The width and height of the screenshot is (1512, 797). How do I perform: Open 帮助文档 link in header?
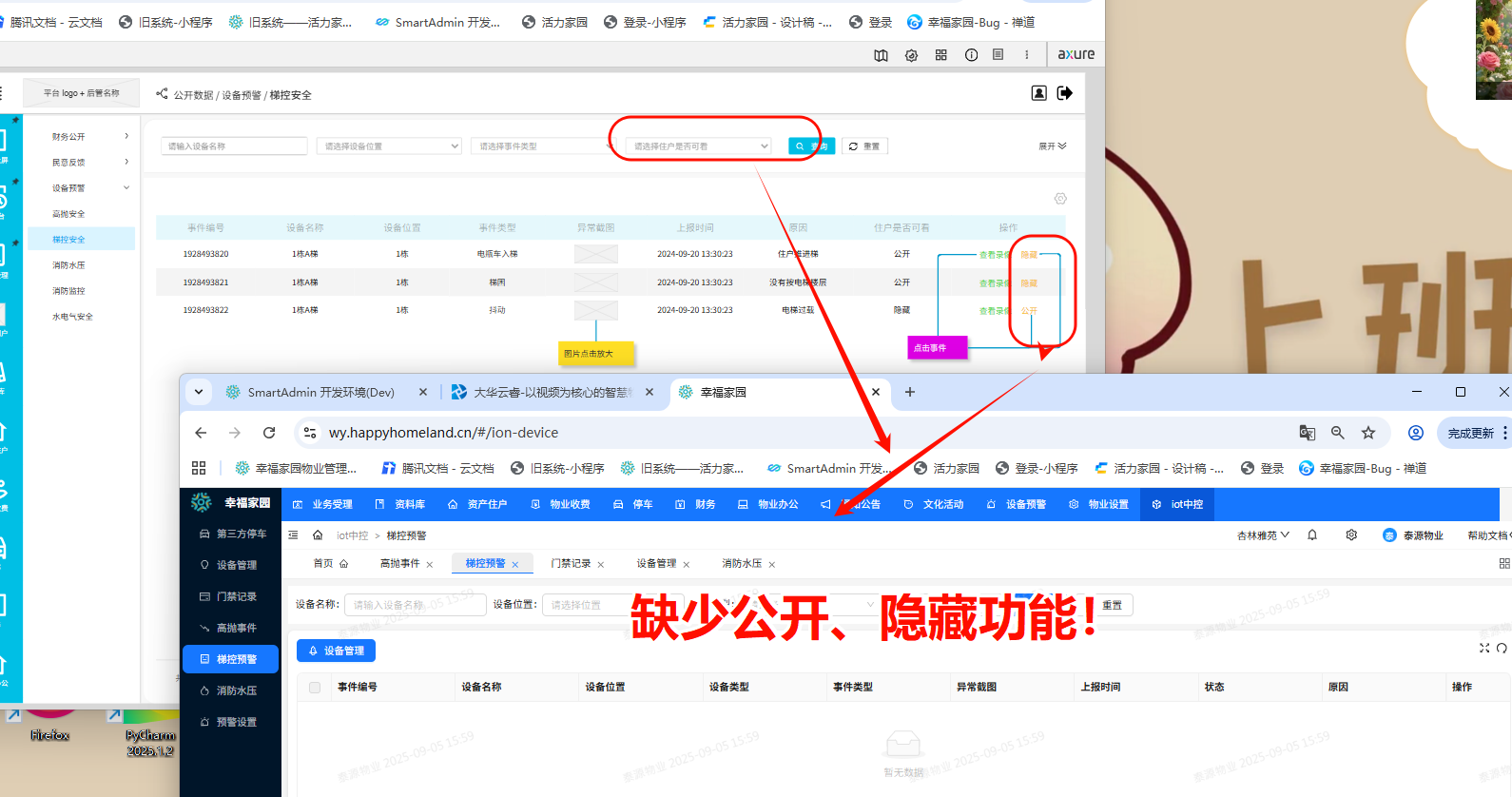point(1488,535)
